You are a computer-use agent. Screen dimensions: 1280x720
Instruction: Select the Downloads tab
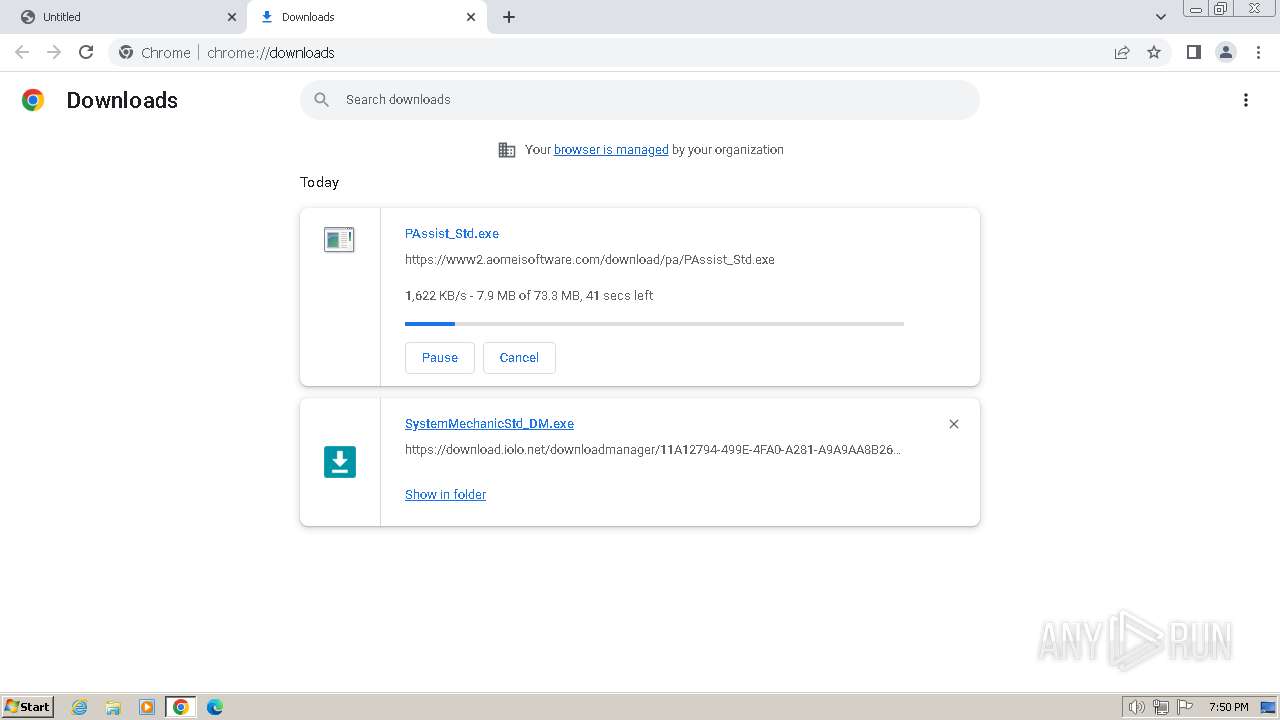[366, 17]
